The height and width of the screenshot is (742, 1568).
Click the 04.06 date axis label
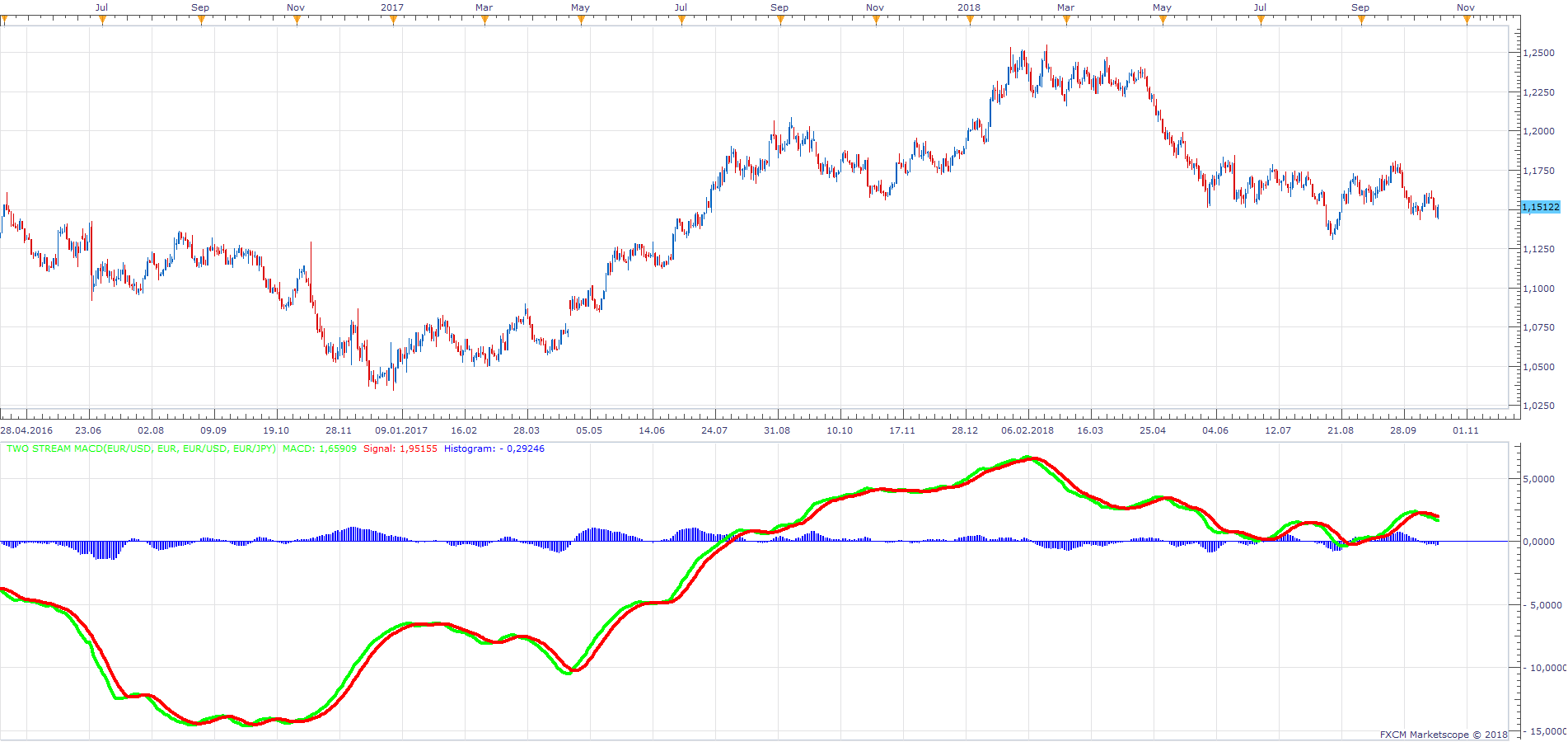1215,430
